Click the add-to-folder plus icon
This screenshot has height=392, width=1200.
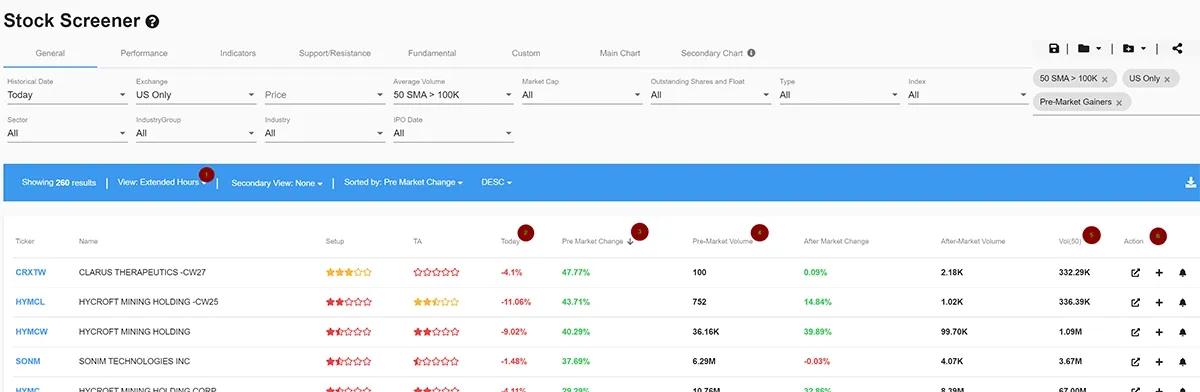[x=1129, y=48]
